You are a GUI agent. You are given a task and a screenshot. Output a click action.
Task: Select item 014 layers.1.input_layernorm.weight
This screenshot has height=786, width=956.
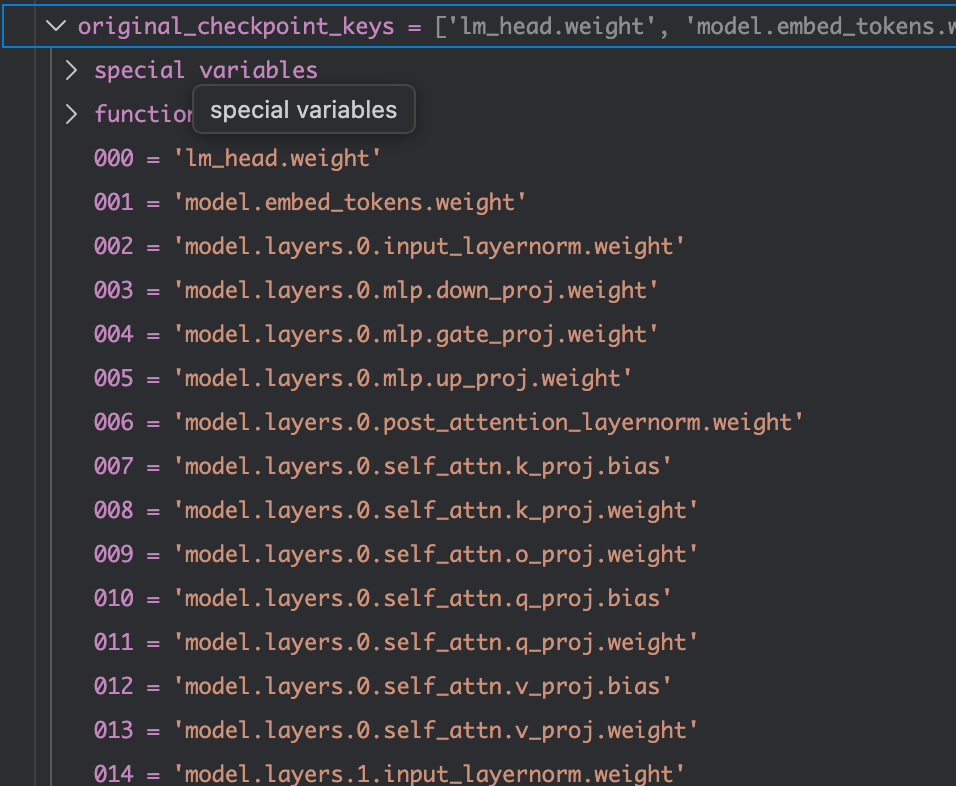click(x=389, y=773)
